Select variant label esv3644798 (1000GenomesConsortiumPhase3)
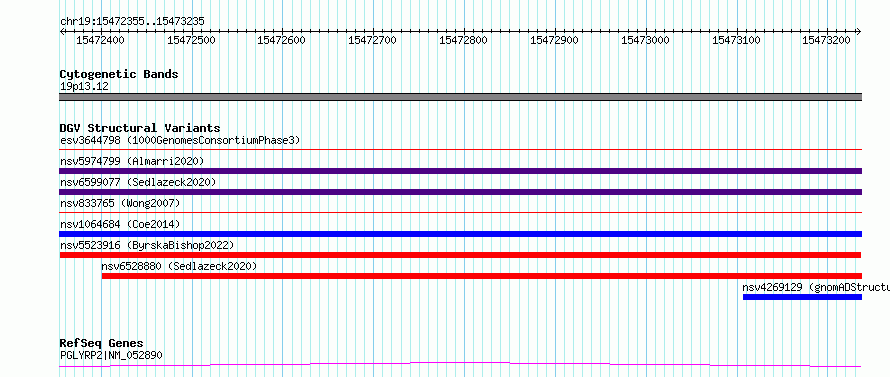 pyautogui.click(x=180, y=140)
